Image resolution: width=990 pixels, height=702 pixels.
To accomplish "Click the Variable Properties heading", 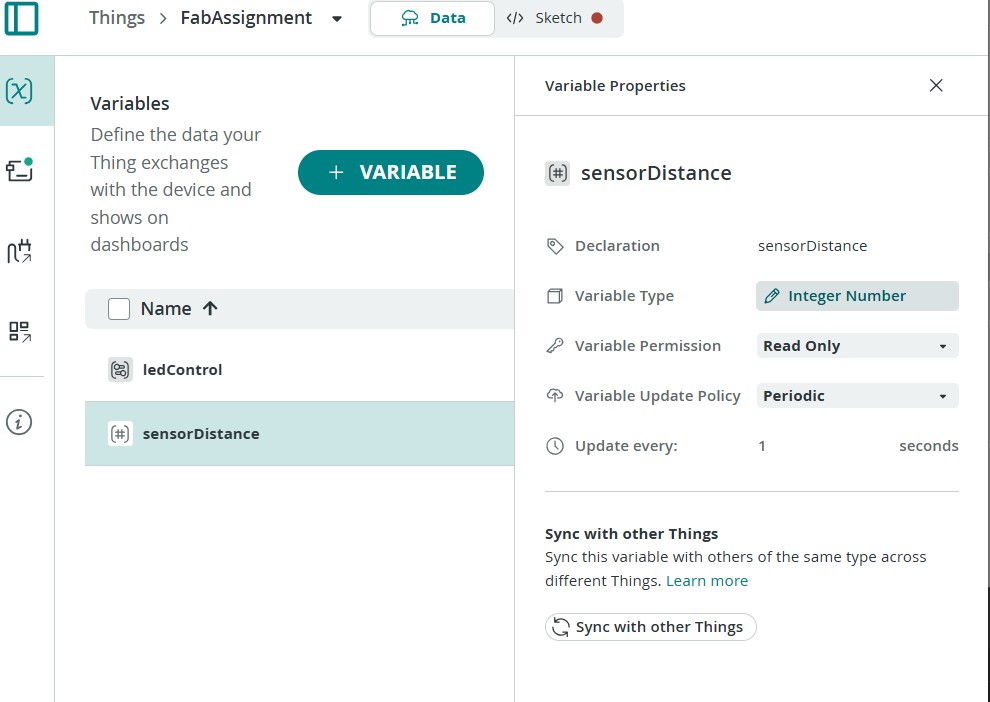I will click(x=615, y=86).
